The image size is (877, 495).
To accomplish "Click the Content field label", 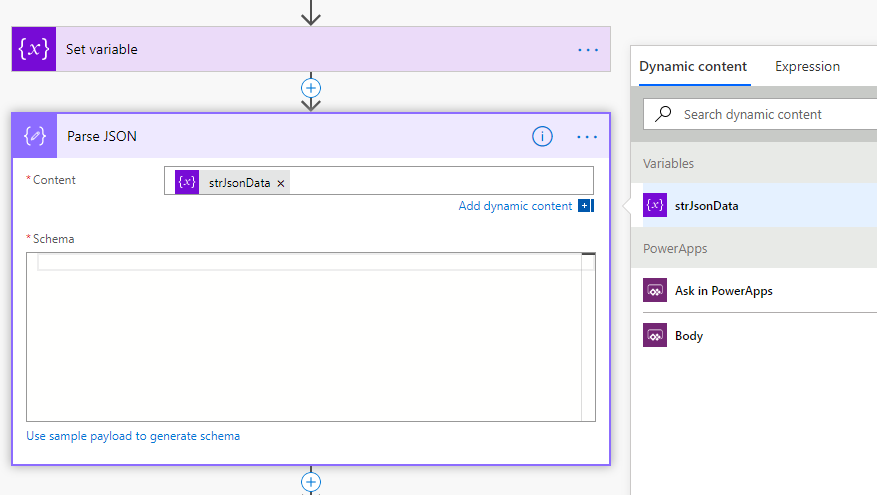I will 54,180.
